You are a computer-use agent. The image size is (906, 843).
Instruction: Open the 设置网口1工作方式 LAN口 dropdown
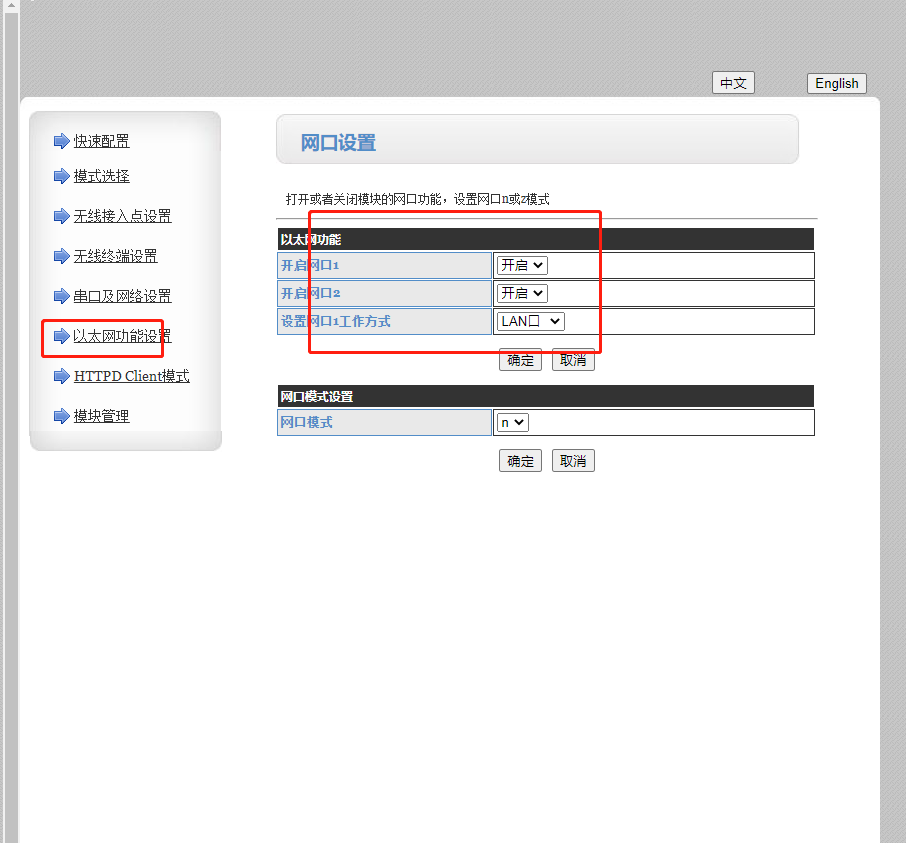click(531, 321)
